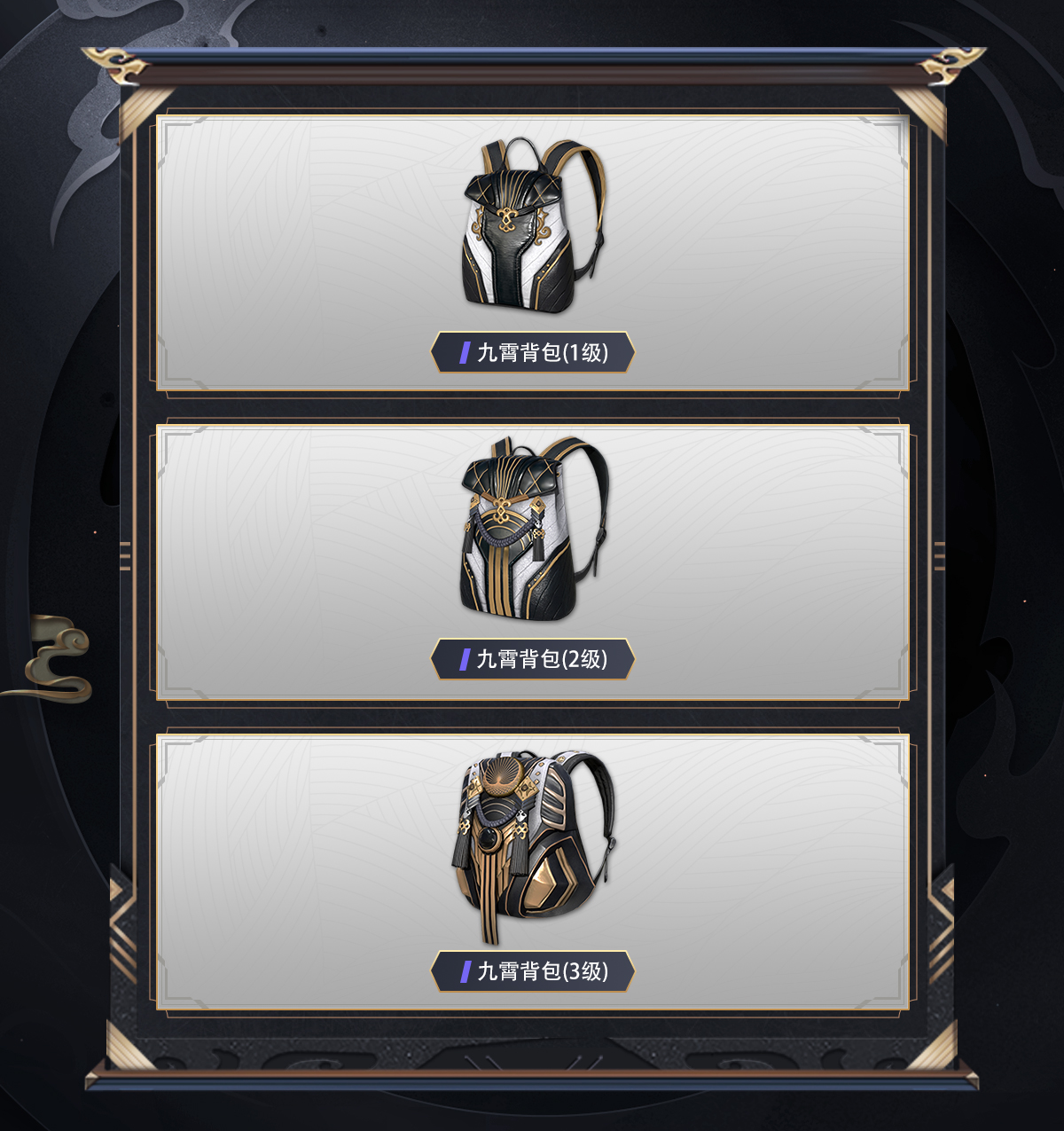Image resolution: width=1064 pixels, height=1131 pixels.
Task: Click the purple slash mark on 3级 label
Action: (x=465, y=972)
